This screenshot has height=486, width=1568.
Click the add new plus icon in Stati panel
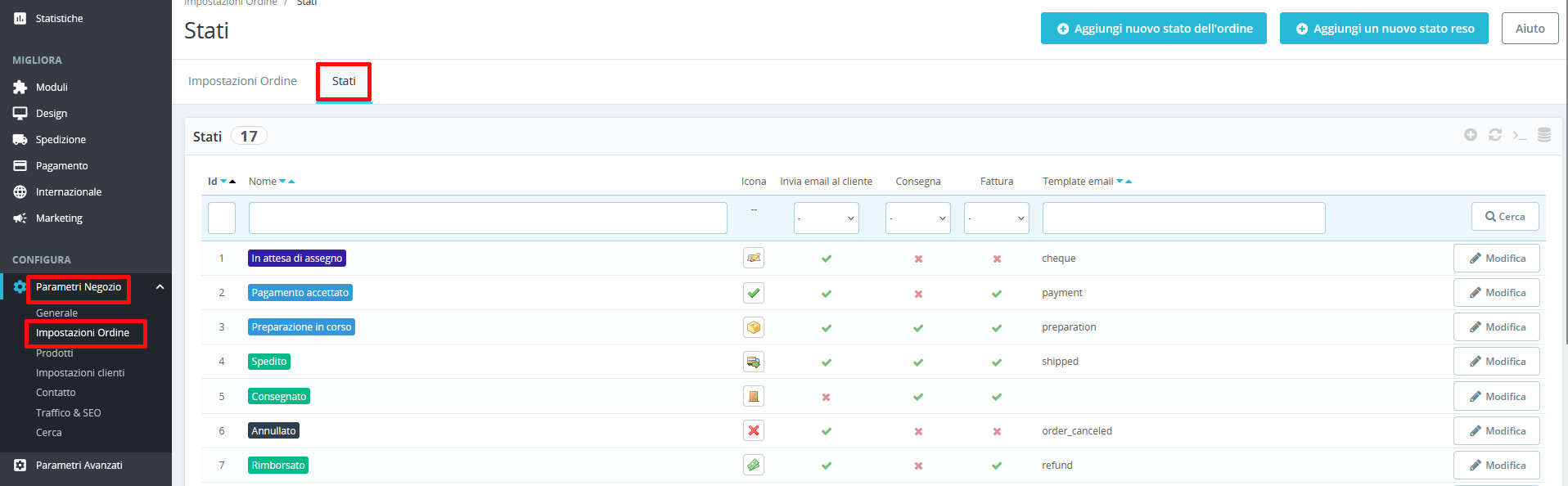point(1471,135)
